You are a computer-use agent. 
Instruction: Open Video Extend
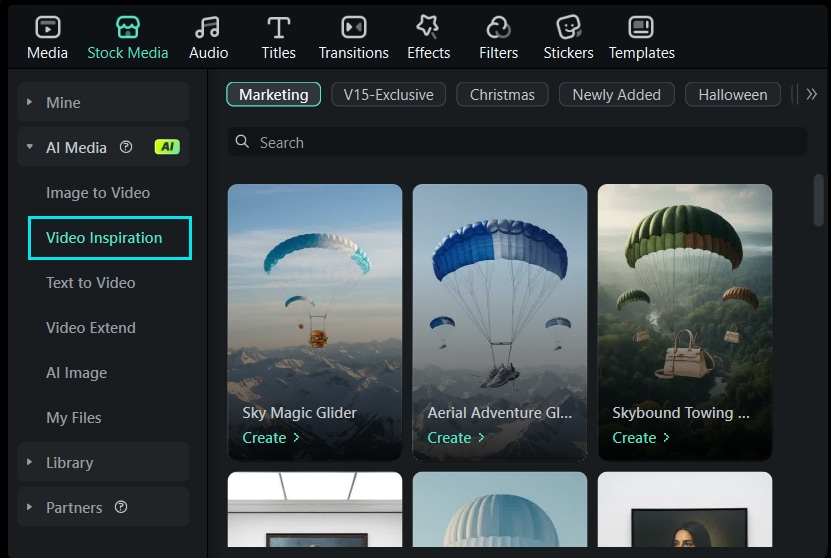click(x=91, y=328)
